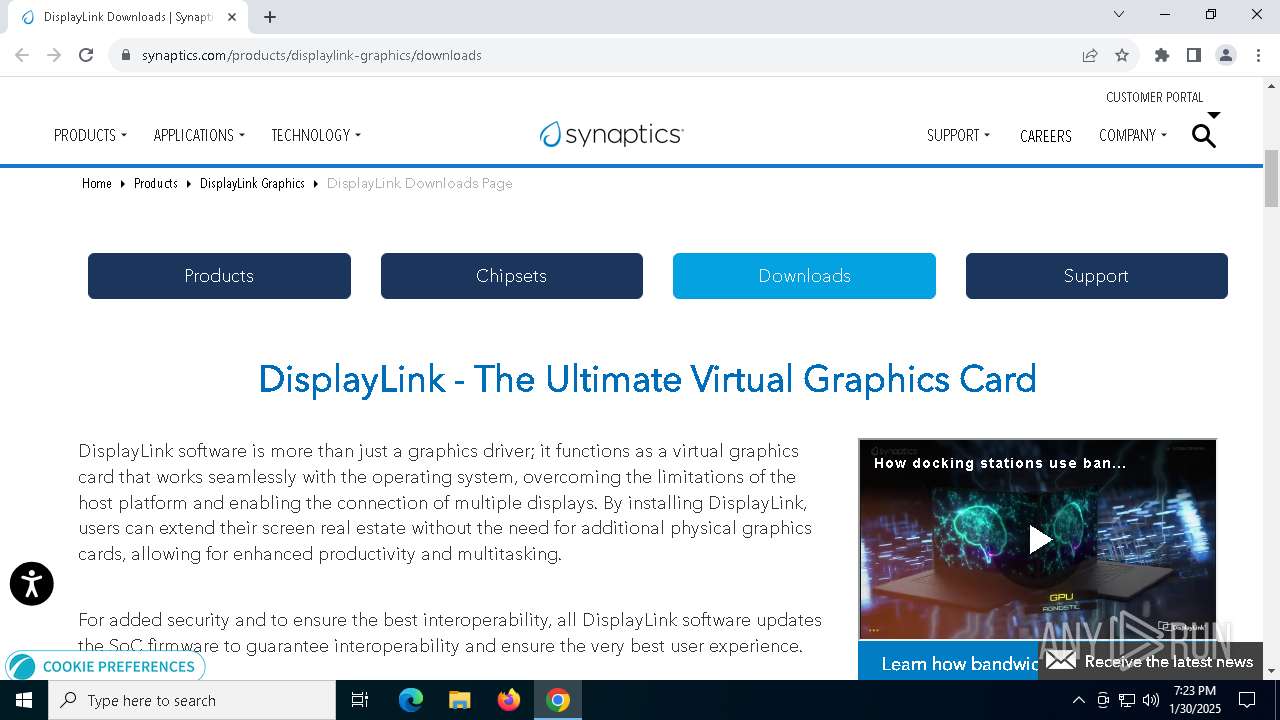Open the Careers menu item

coord(1046,136)
